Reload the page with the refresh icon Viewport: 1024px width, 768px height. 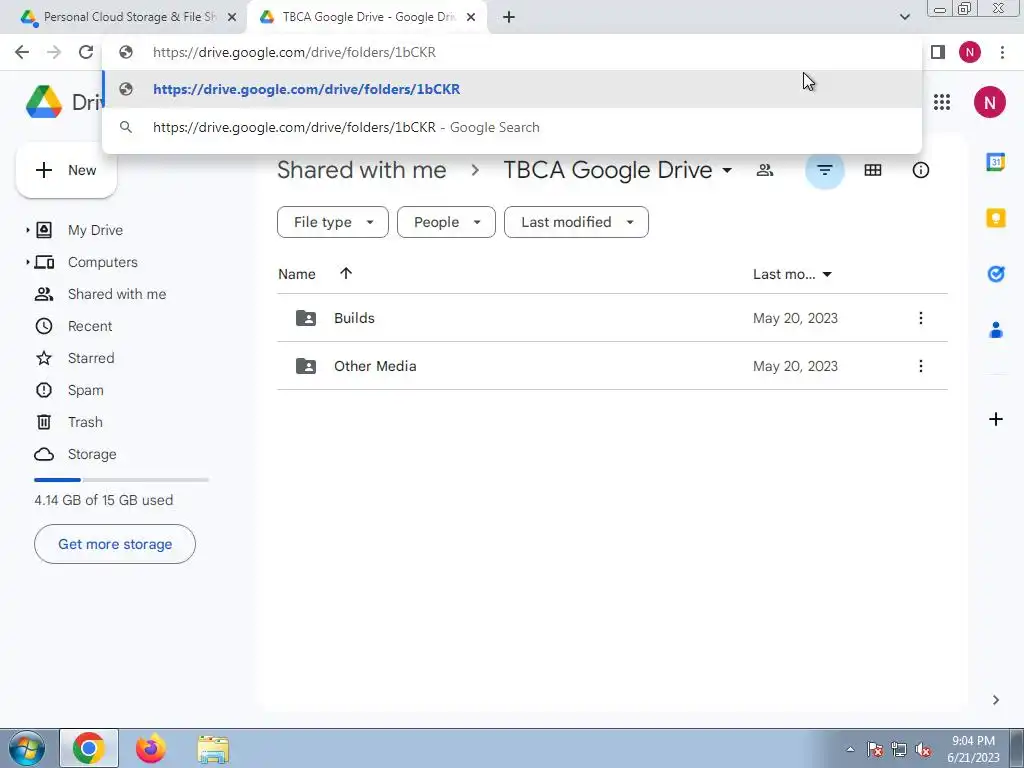pos(86,52)
